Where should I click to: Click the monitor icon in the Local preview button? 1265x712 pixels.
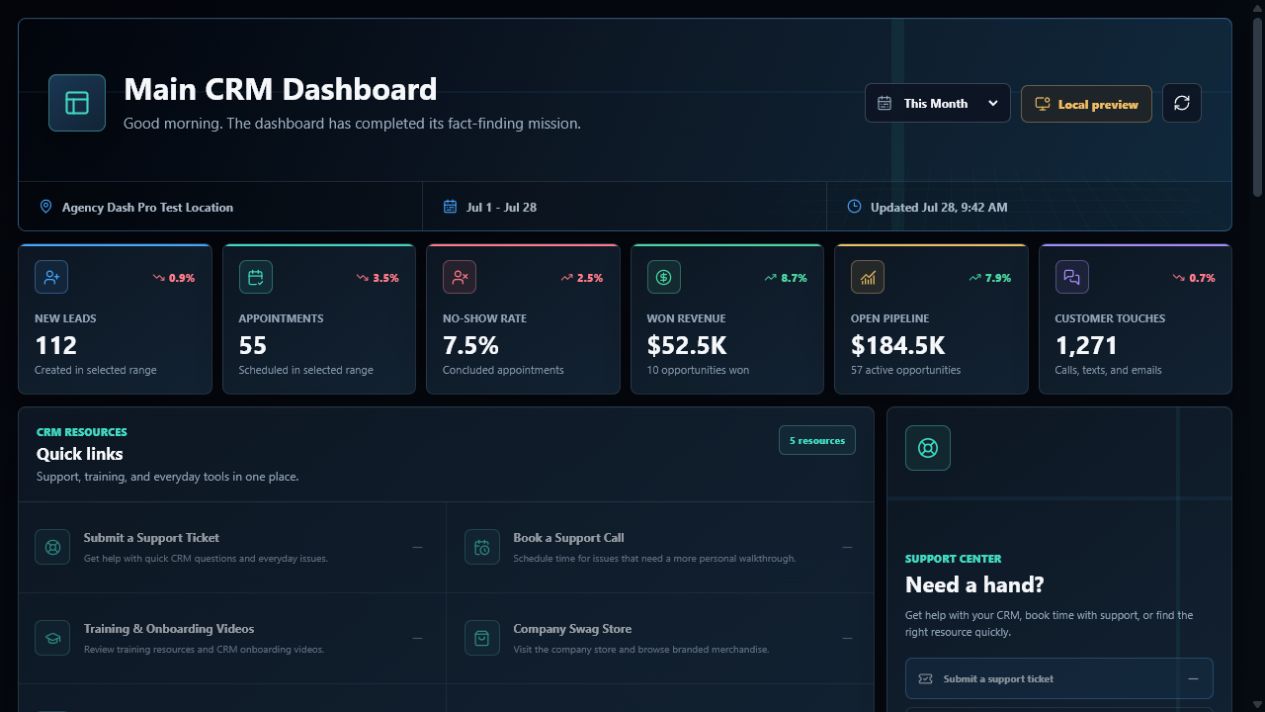[x=1042, y=104]
